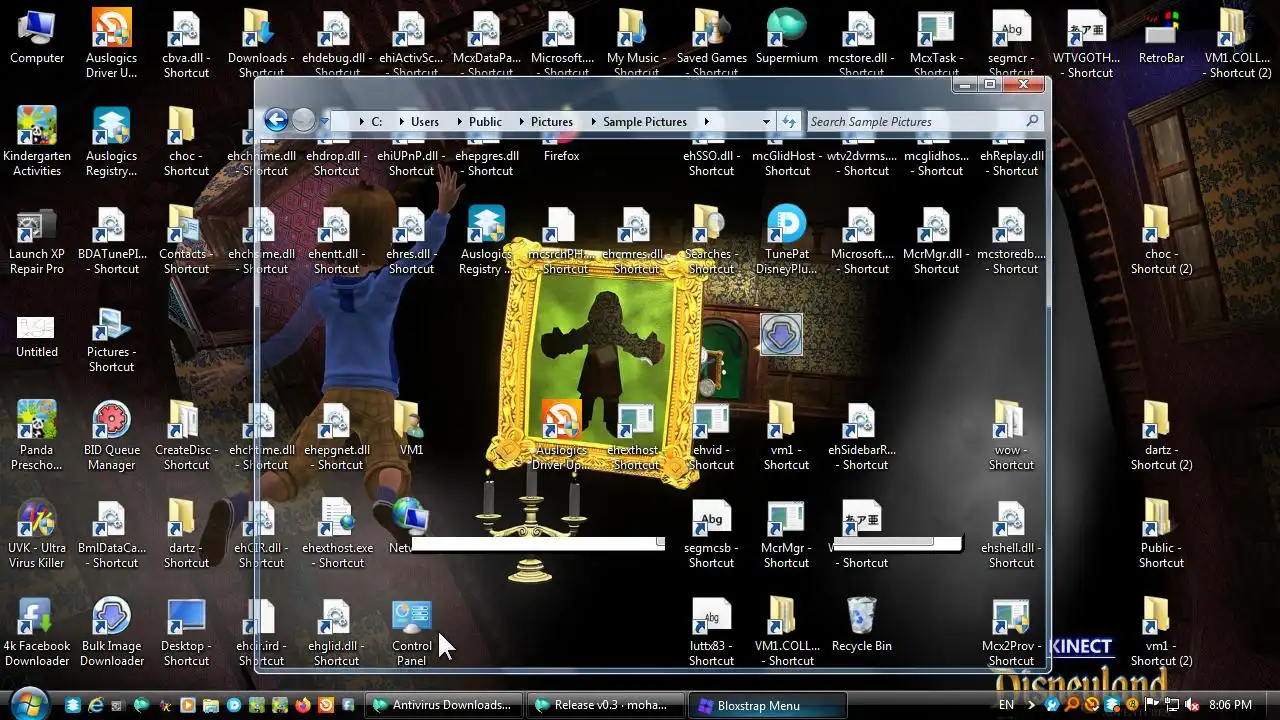Click the muted volume tray icon
The width and height of the screenshot is (1280, 720).
click(x=1191, y=705)
